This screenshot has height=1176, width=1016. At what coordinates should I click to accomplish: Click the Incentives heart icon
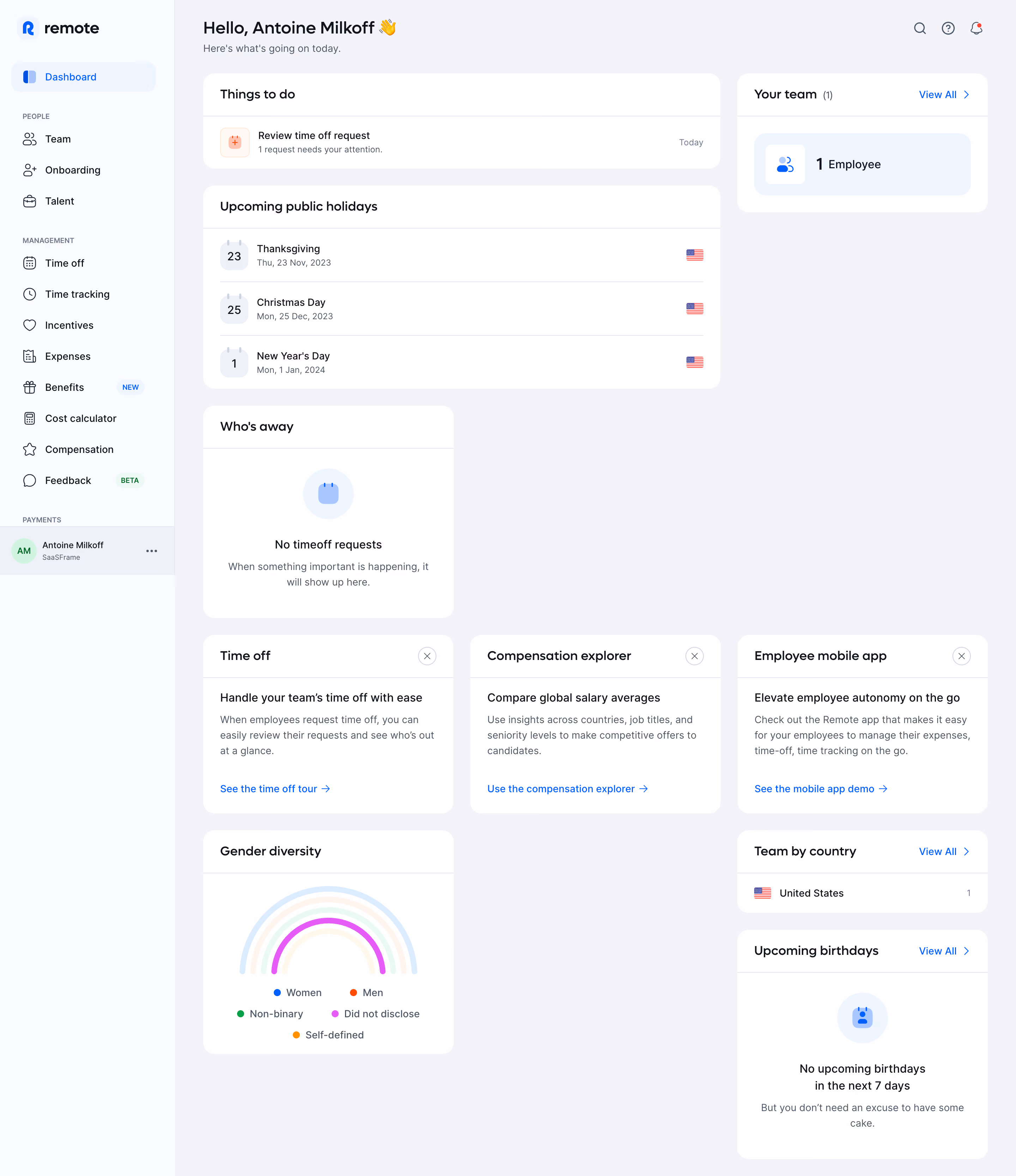[x=30, y=325]
